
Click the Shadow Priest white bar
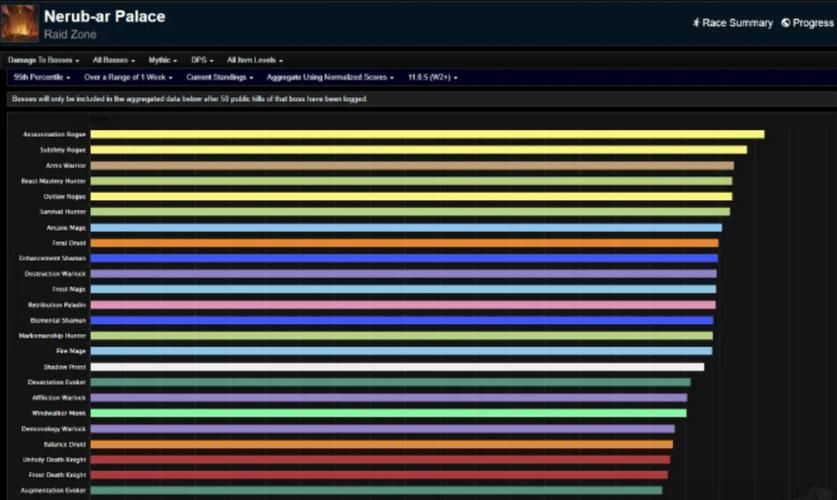click(x=397, y=367)
